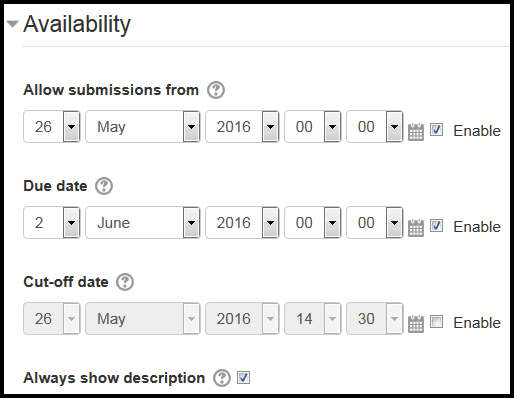
Task: Collapse the Availability section arrow
Action: coord(12,24)
